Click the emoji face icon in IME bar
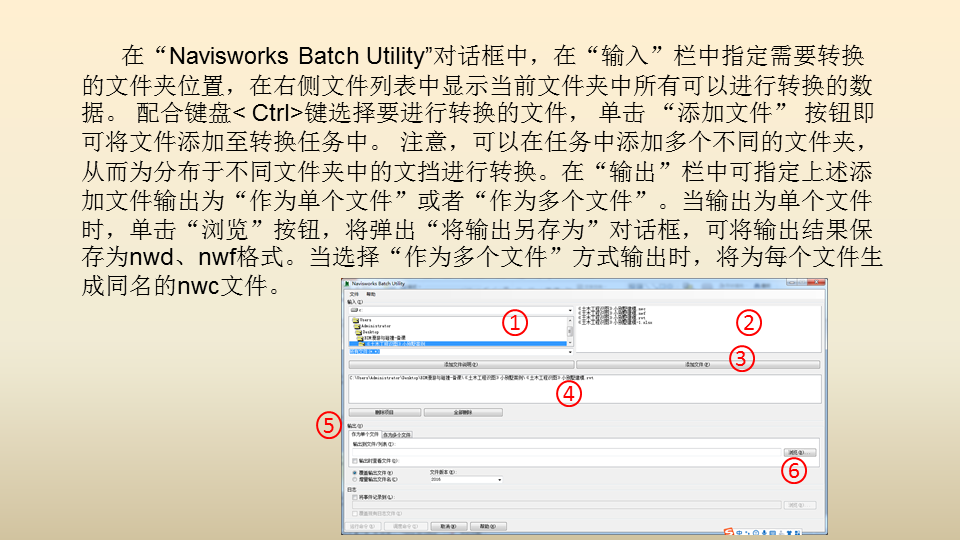 (756, 533)
